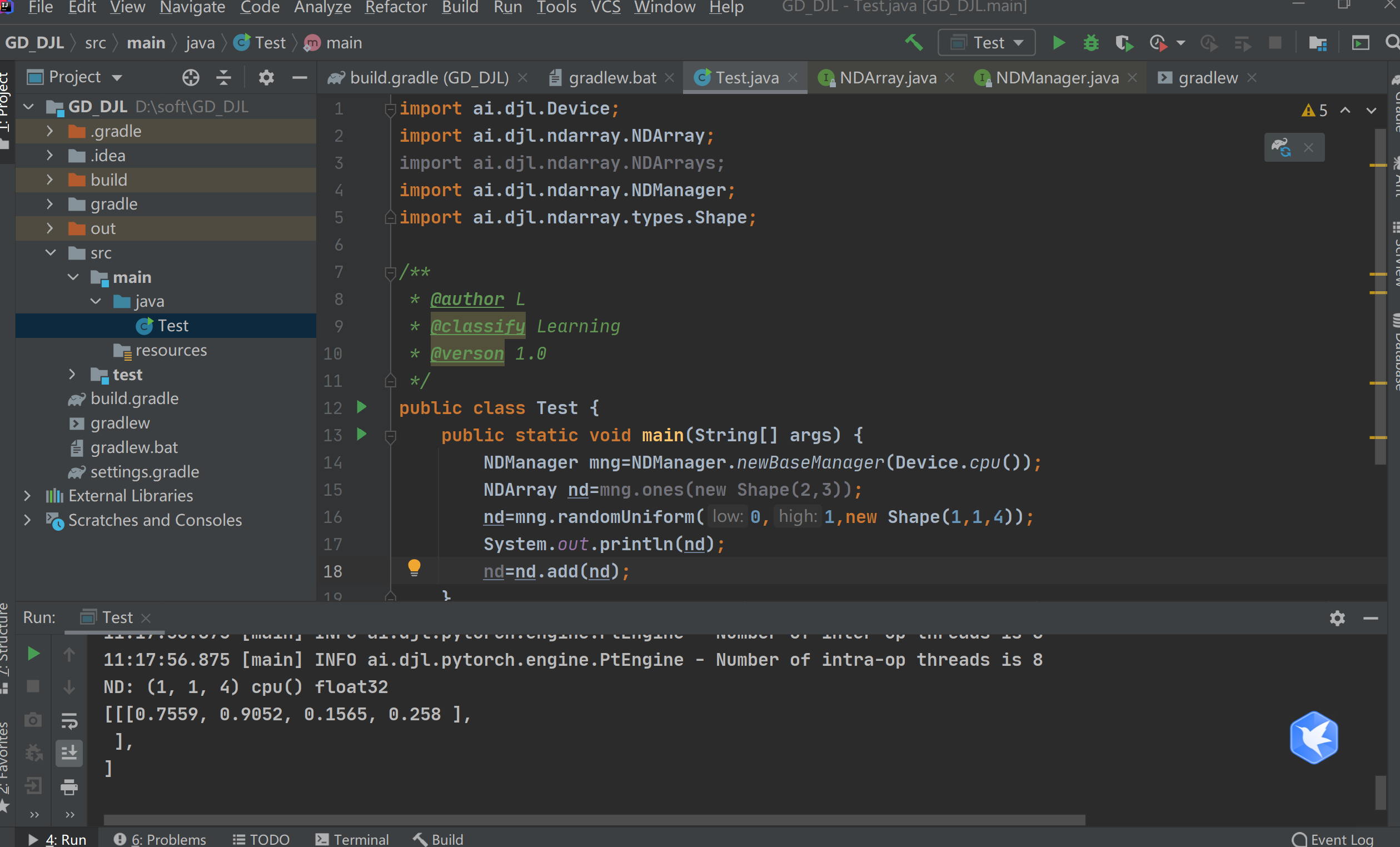Click the Select Opened File target icon
Viewport: 1400px width, 847px height.
[191, 77]
